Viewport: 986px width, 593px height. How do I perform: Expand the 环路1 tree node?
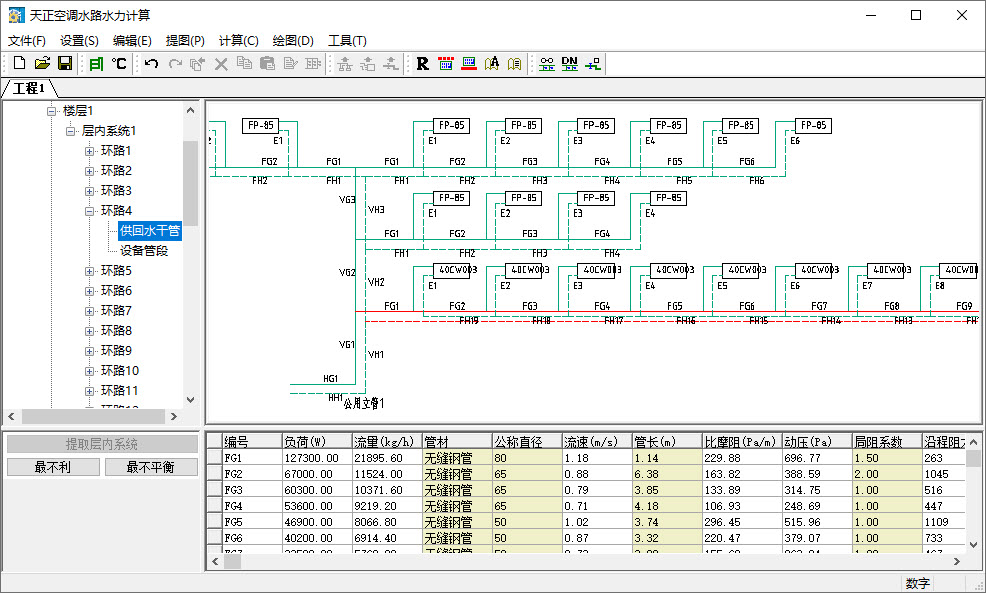[89, 151]
